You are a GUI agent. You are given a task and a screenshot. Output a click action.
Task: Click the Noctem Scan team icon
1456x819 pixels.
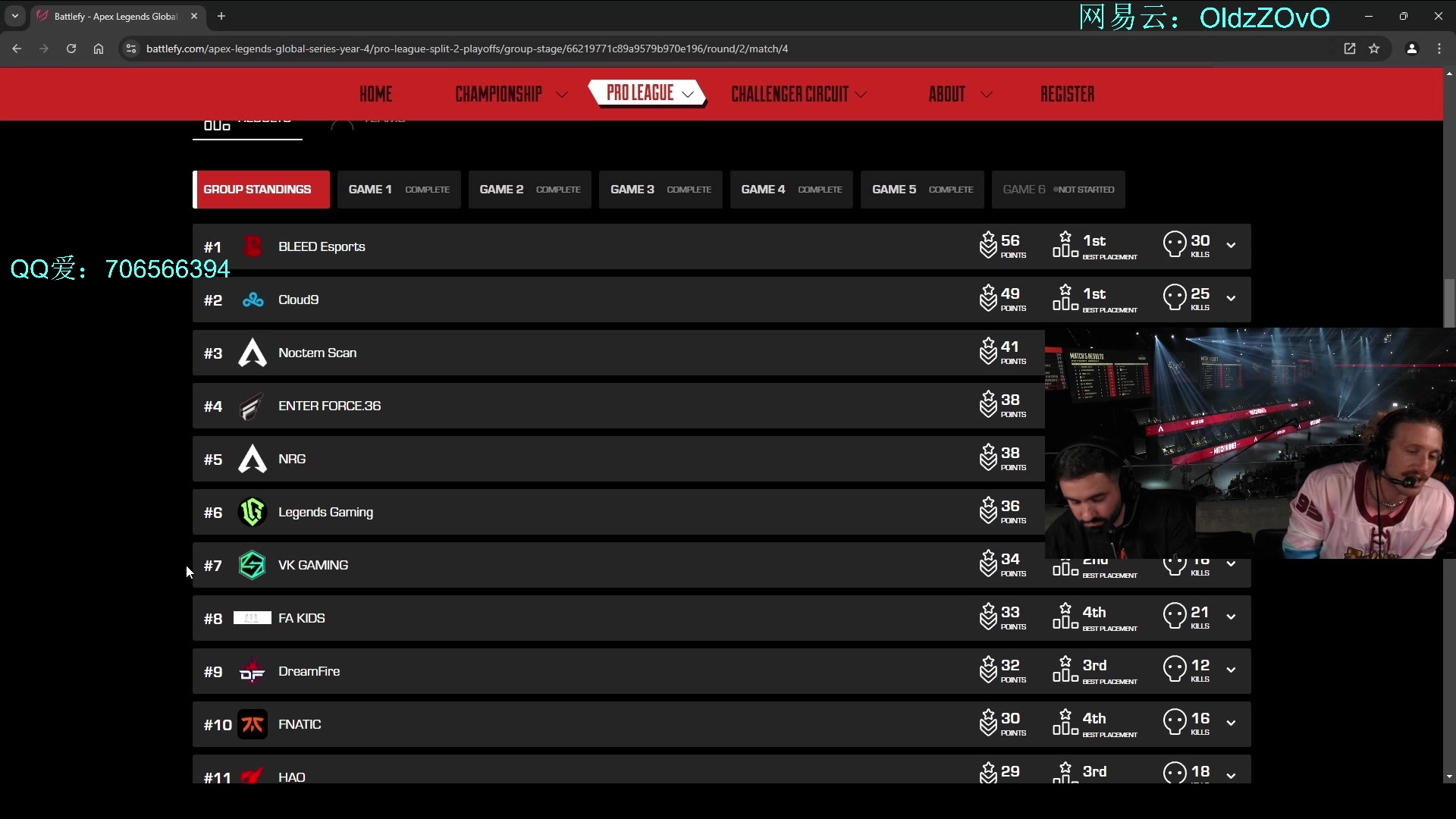pos(252,352)
